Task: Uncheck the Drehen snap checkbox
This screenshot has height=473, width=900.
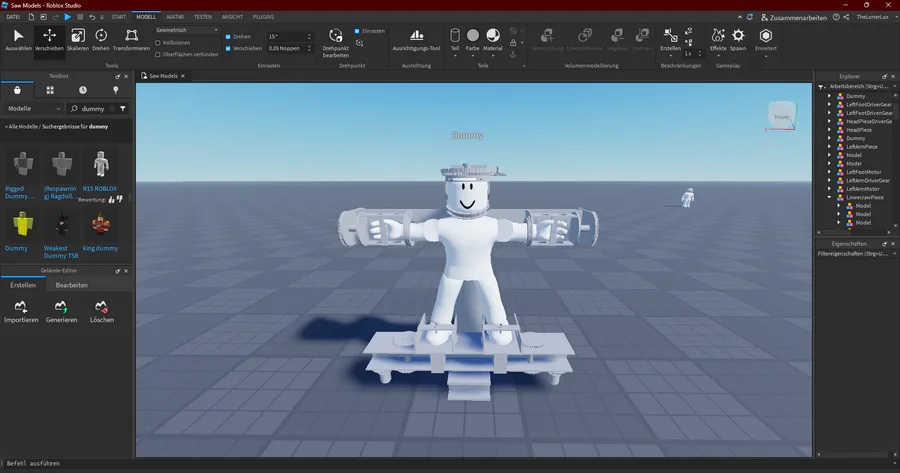Action: click(228, 36)
